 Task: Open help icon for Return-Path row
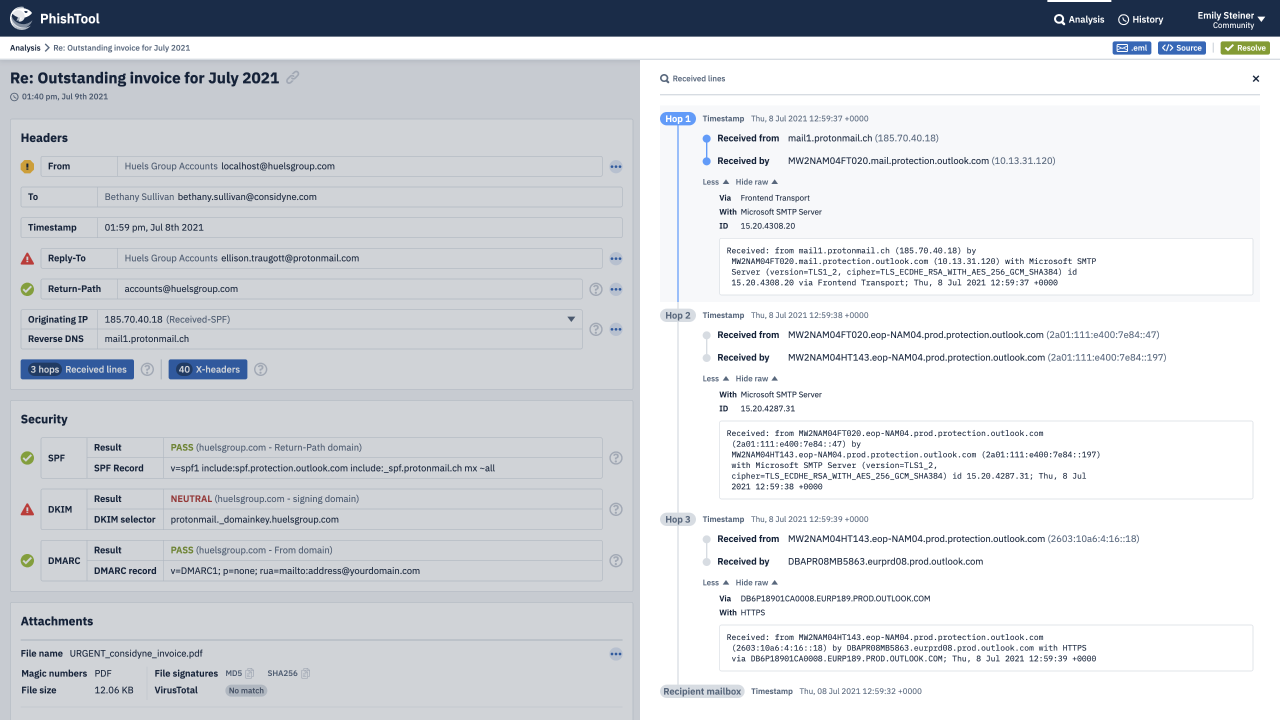(596, 289)
